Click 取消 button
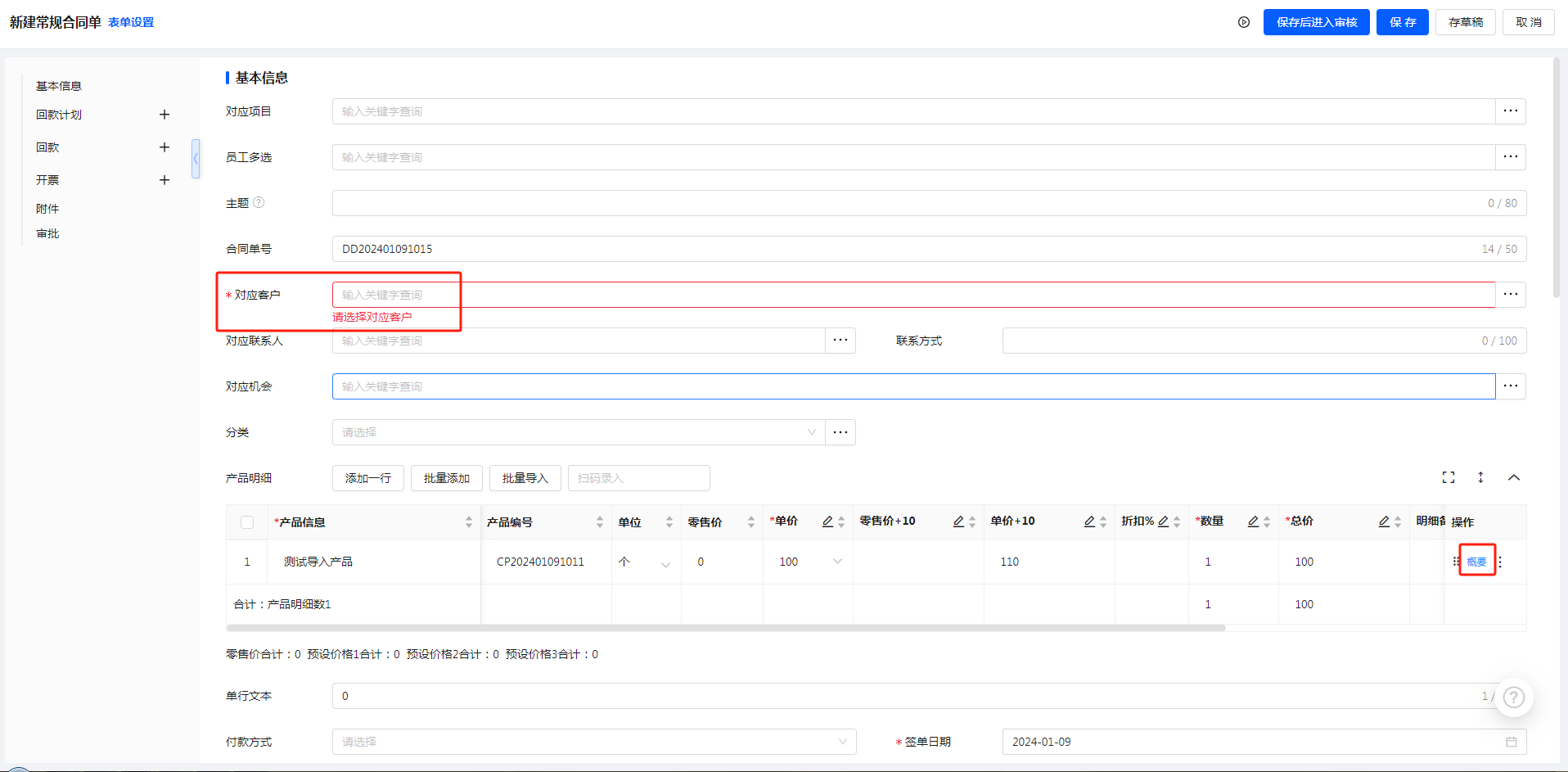Viewport: 1568px width, 772px height. [x=1529, y=22]
